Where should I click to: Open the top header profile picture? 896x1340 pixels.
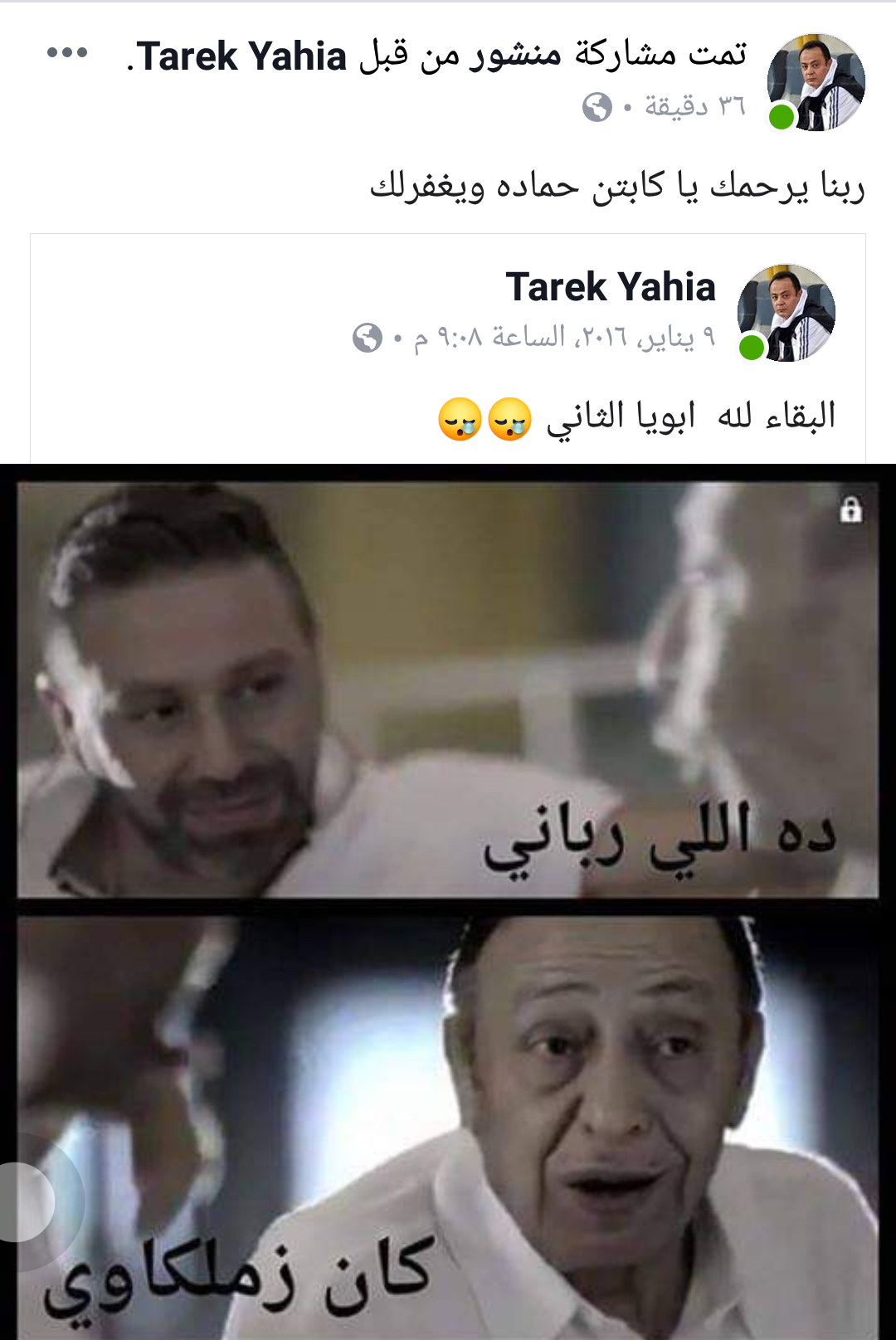point(816,82)
